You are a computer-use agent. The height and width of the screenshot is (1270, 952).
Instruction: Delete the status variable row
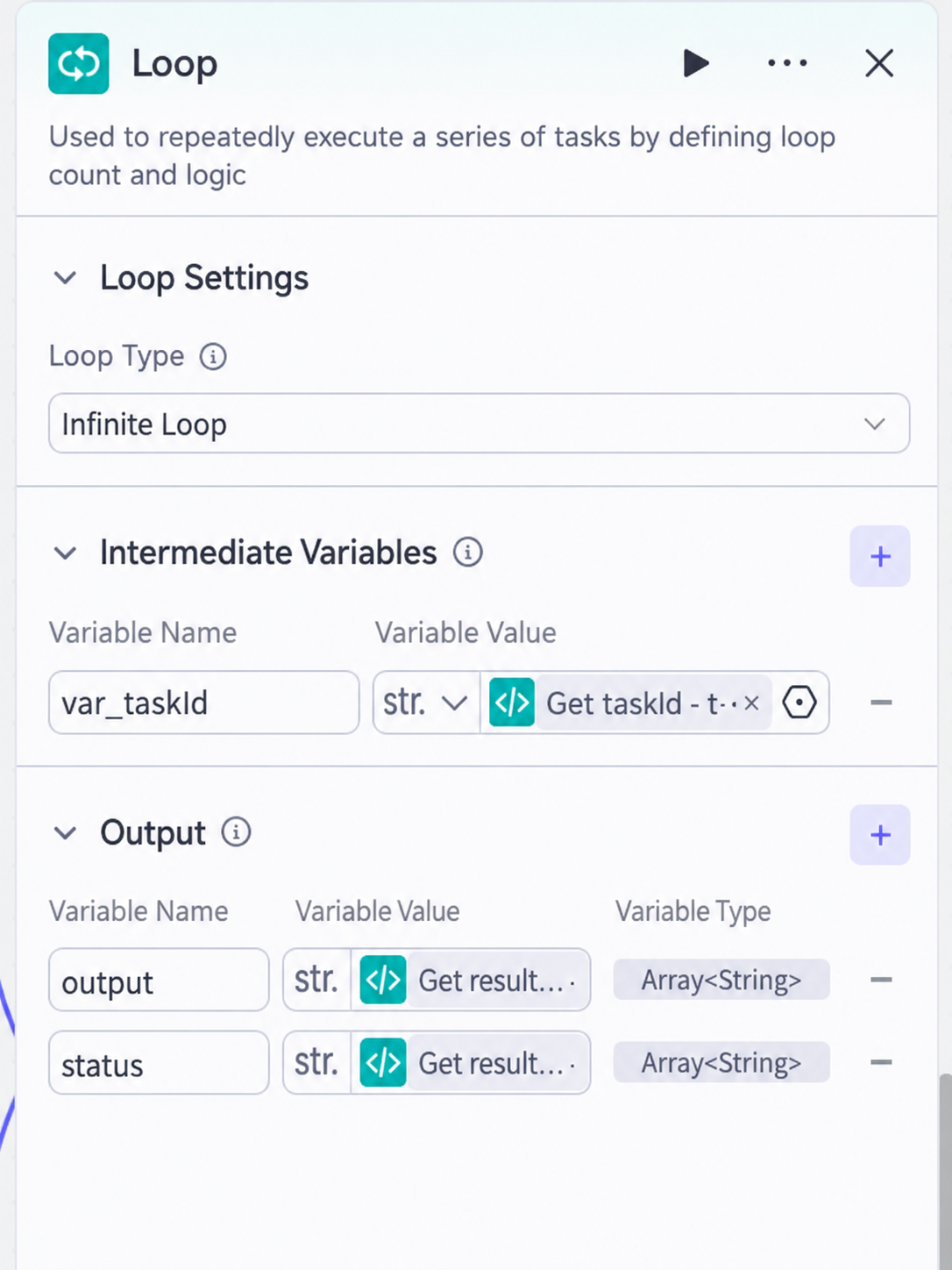[x=881, y=1062]
